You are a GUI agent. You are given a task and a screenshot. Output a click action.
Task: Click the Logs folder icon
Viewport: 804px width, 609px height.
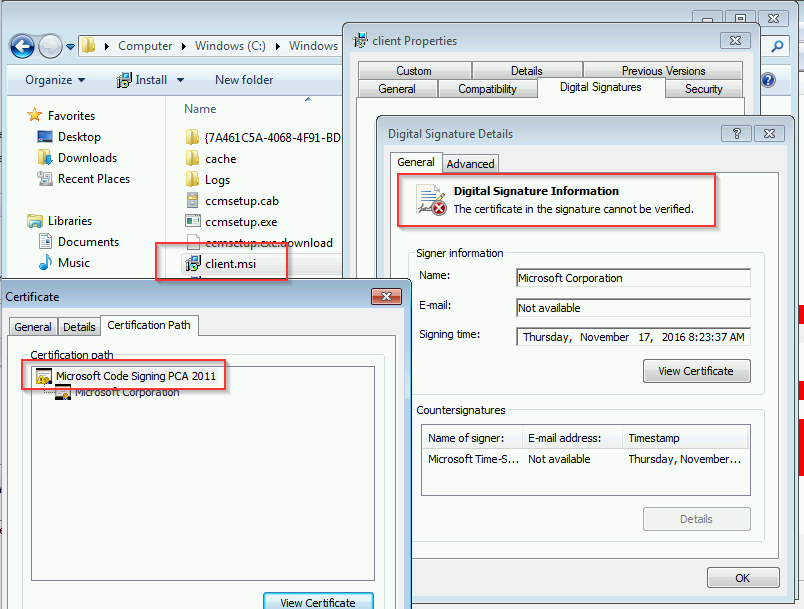193,179
